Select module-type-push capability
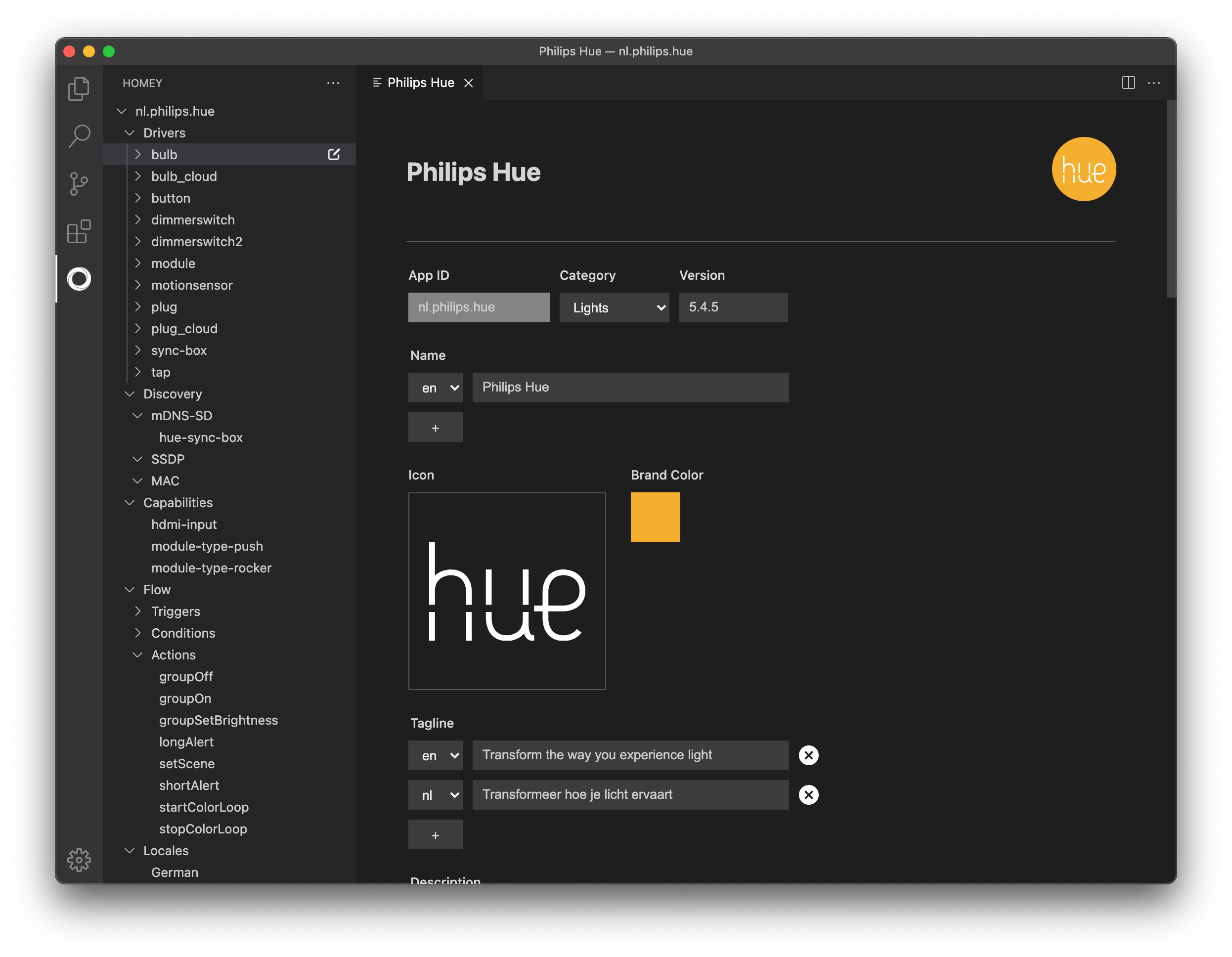Screen dimensions: 1232x957 (x=207, y=546)
